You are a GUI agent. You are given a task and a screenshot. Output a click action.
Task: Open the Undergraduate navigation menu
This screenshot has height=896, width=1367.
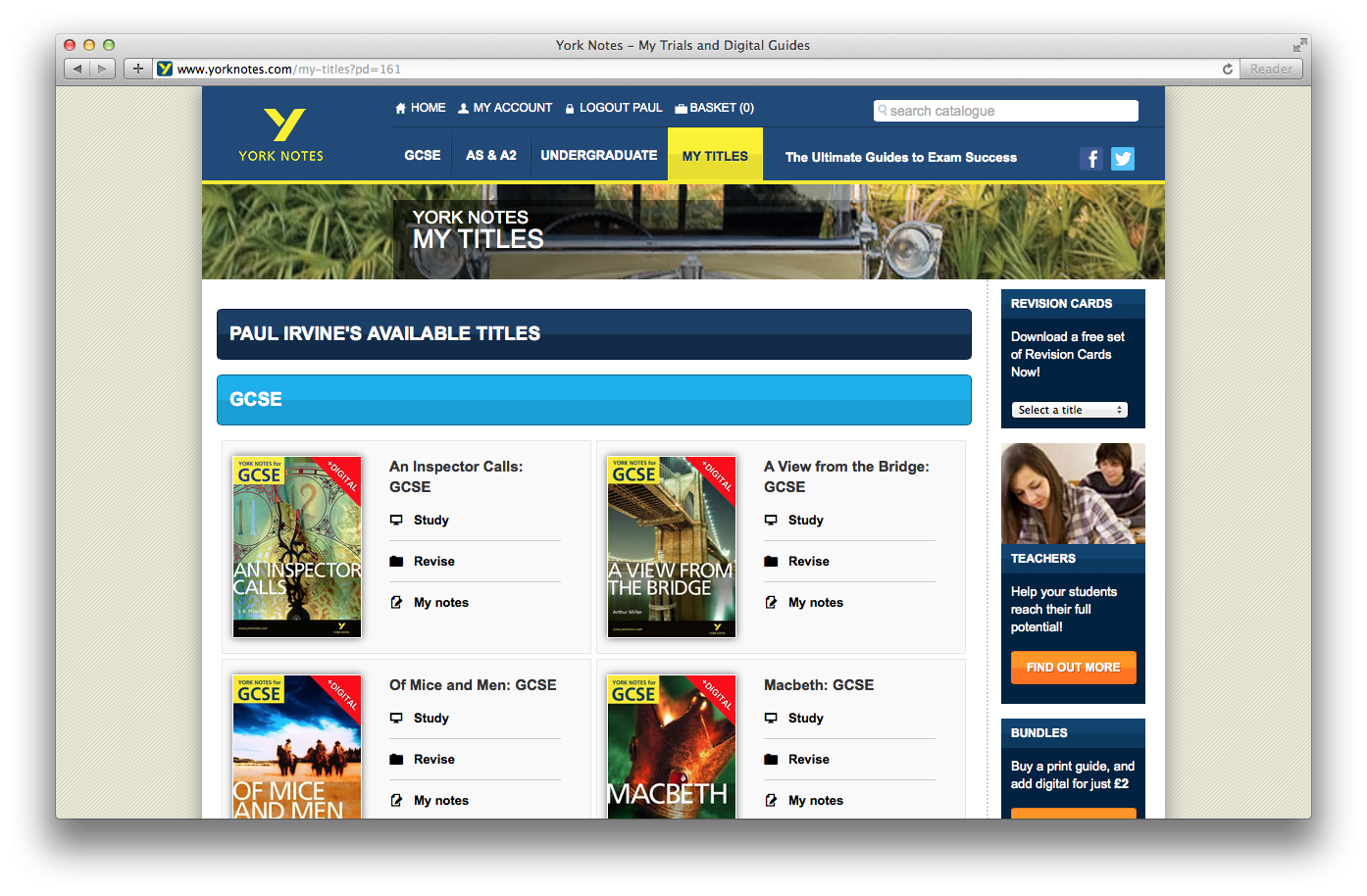[599, 155]
